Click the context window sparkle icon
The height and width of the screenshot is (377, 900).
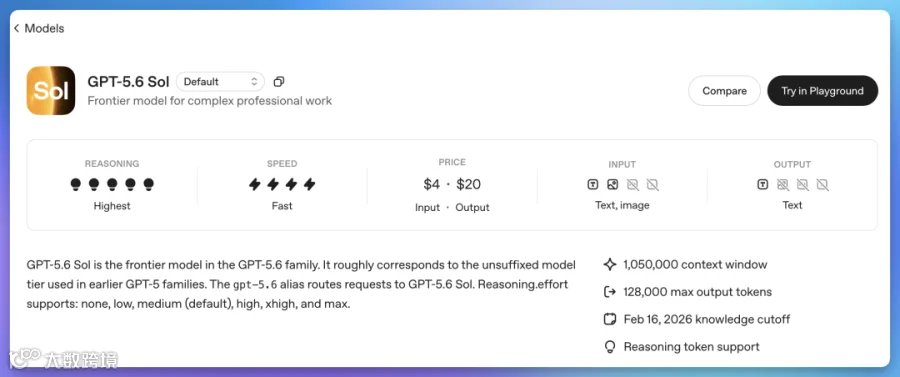[610, 265]
